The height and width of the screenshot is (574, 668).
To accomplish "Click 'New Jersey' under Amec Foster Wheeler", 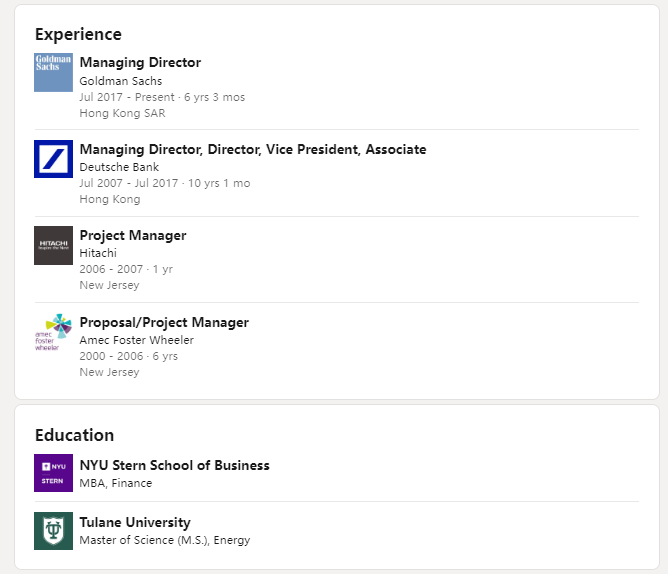I will tap(109, 372).
